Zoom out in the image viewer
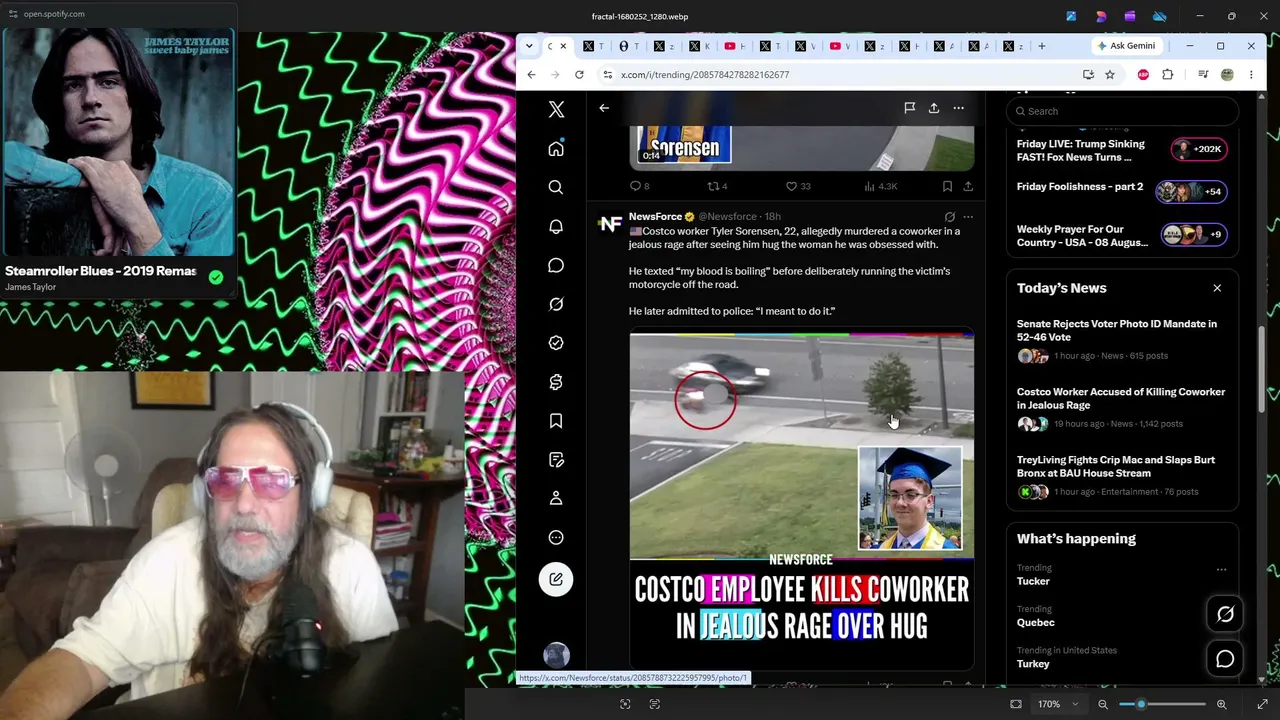The height and width of the screenshot is (720, 1280). point(1103,704)
